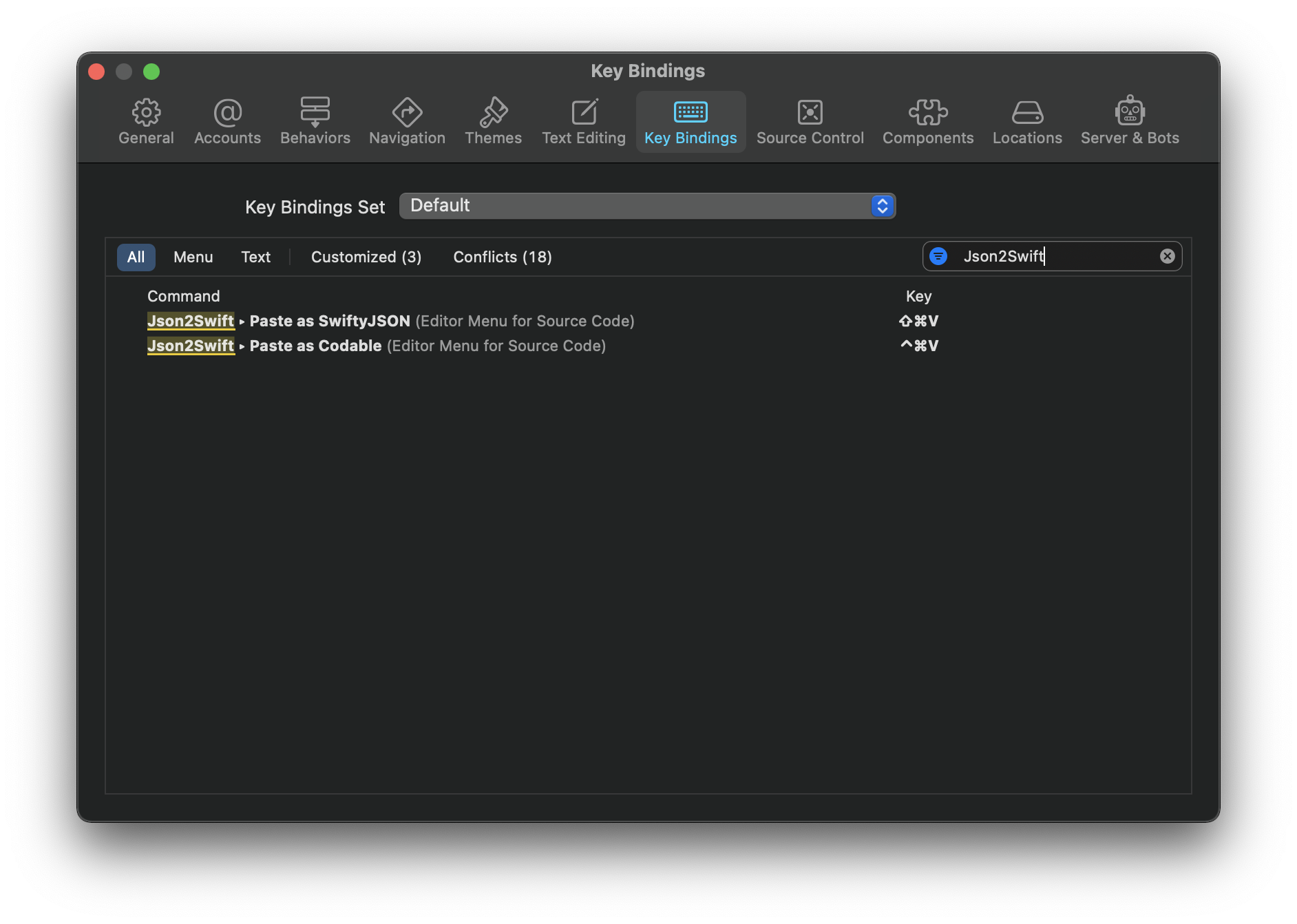
Task: Click the Key column header
Action: click(x=918, y=296)
